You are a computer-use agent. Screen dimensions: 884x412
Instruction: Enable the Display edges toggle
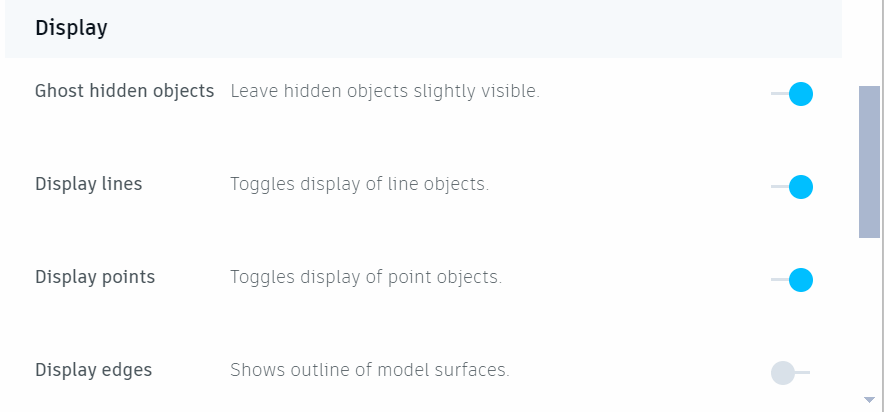[x=790, y=373]
